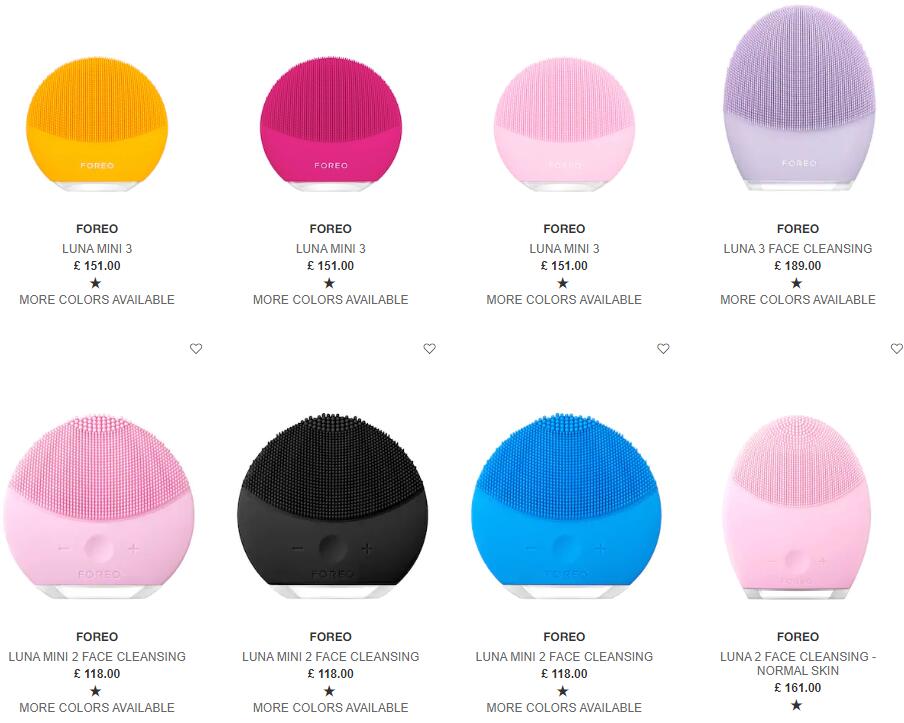Open LUNA 2 FACE CLEANSING - NORMAL SKIN link

tap(798, 664)
